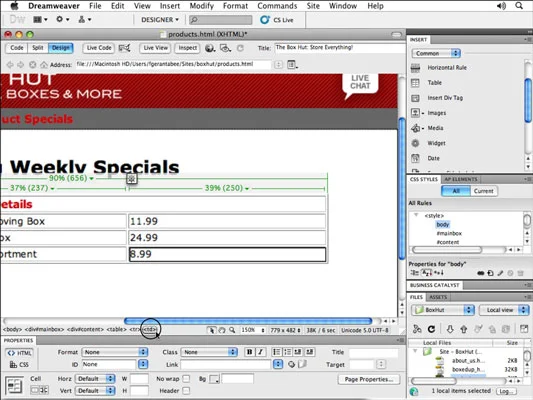Open the Local view dropdown
The width and height of the screenshot is (533, 400).
click(x=504, y=310)
